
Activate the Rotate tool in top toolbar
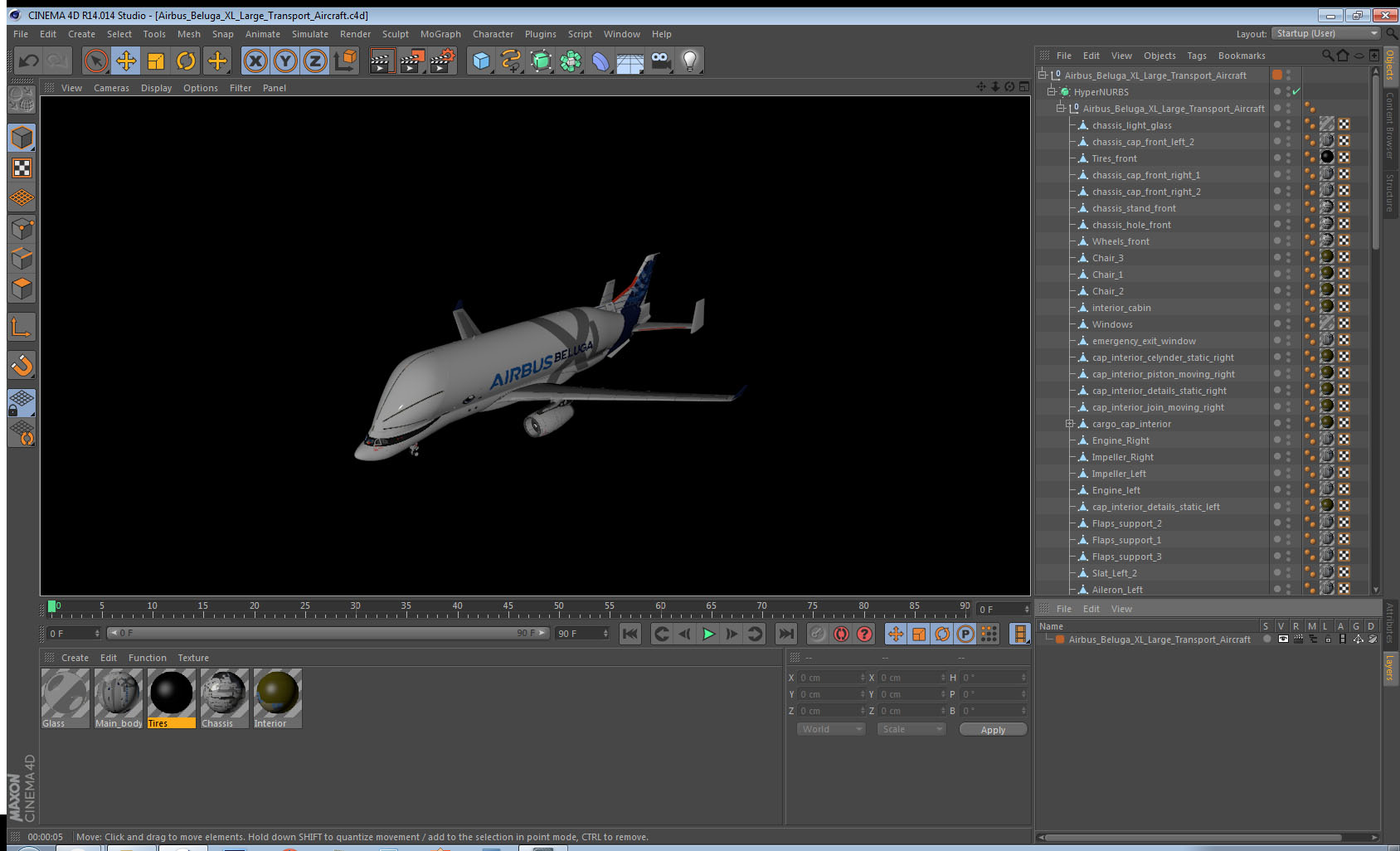coord(186,61)
